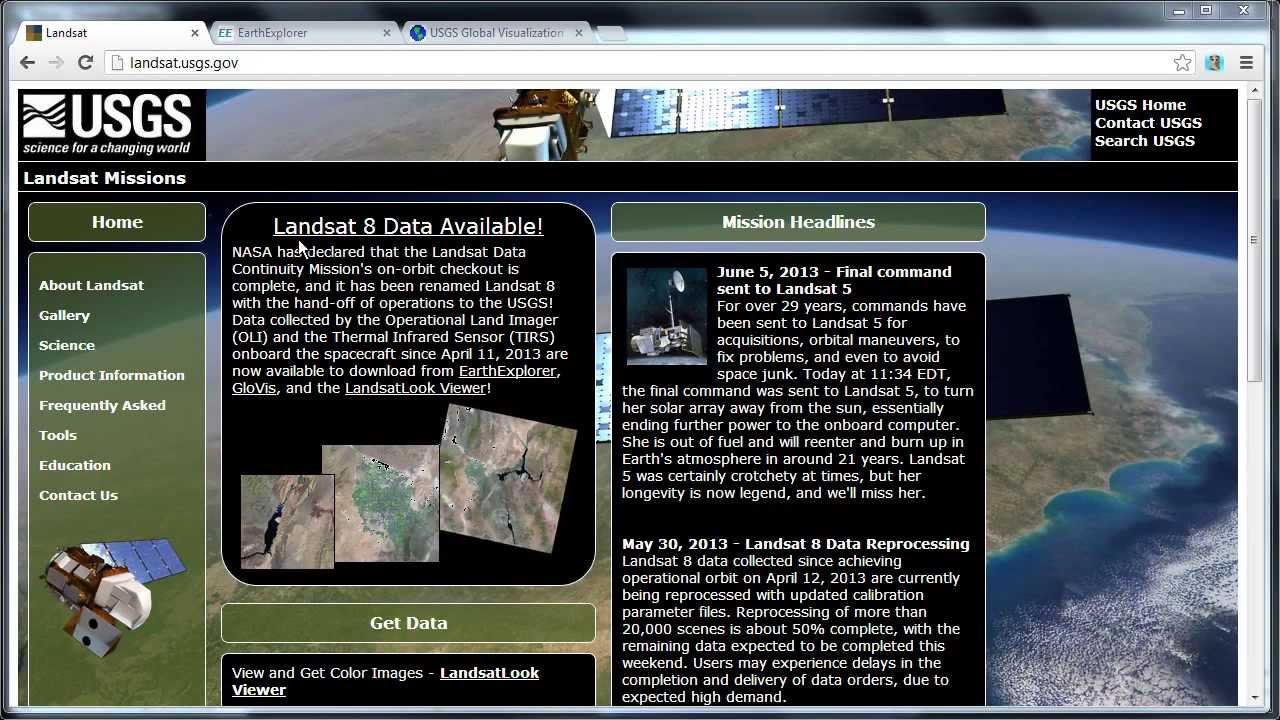This screenshot has width=1280, height=720.
Task: Click the Get Data header
Action: pyautogui.click(x=408, y=623)
